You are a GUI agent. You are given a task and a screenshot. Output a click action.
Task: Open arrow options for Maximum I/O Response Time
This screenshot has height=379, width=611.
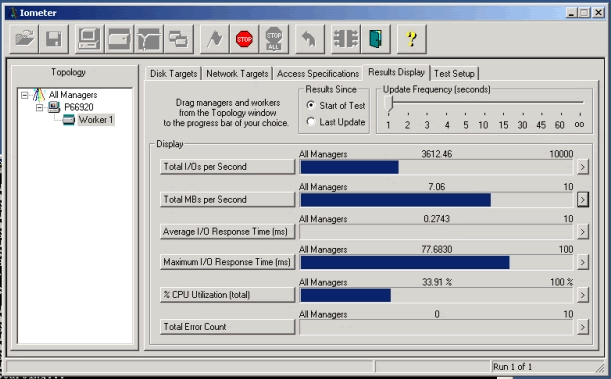pos(583,262)
